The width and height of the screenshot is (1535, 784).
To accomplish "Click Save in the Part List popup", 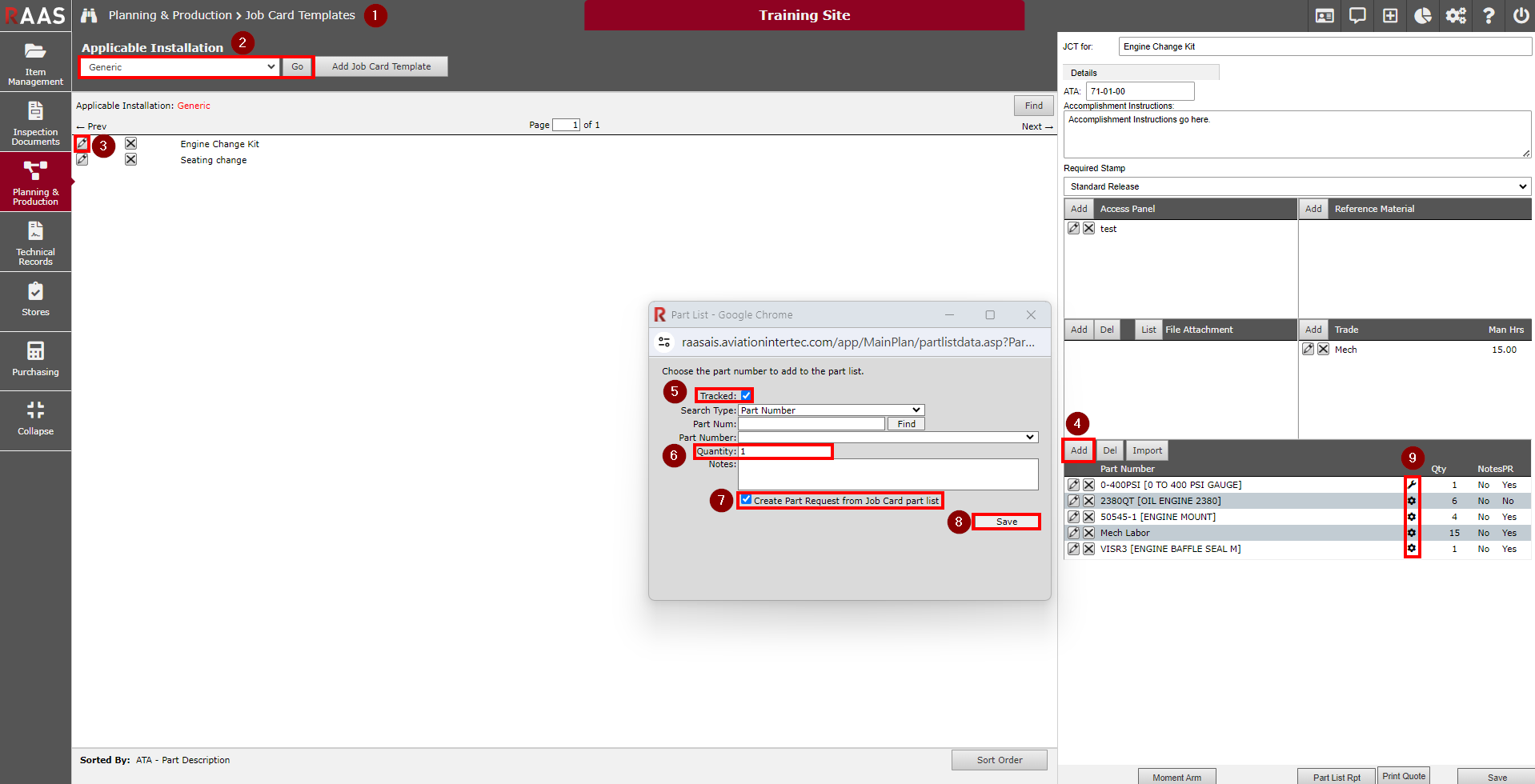I will click(x=1006, y=522).
